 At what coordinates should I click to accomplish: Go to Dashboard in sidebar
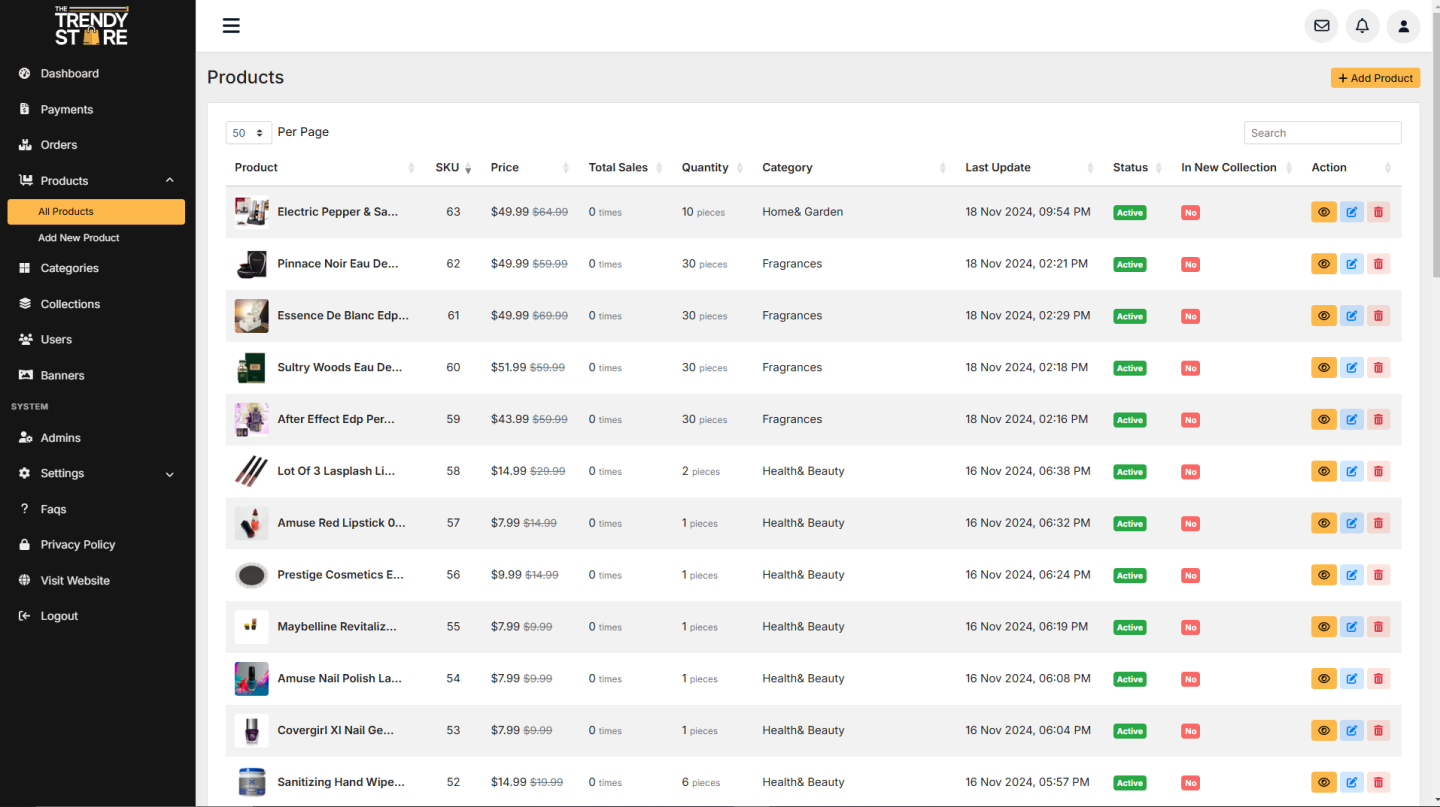[x=69, y=74]
